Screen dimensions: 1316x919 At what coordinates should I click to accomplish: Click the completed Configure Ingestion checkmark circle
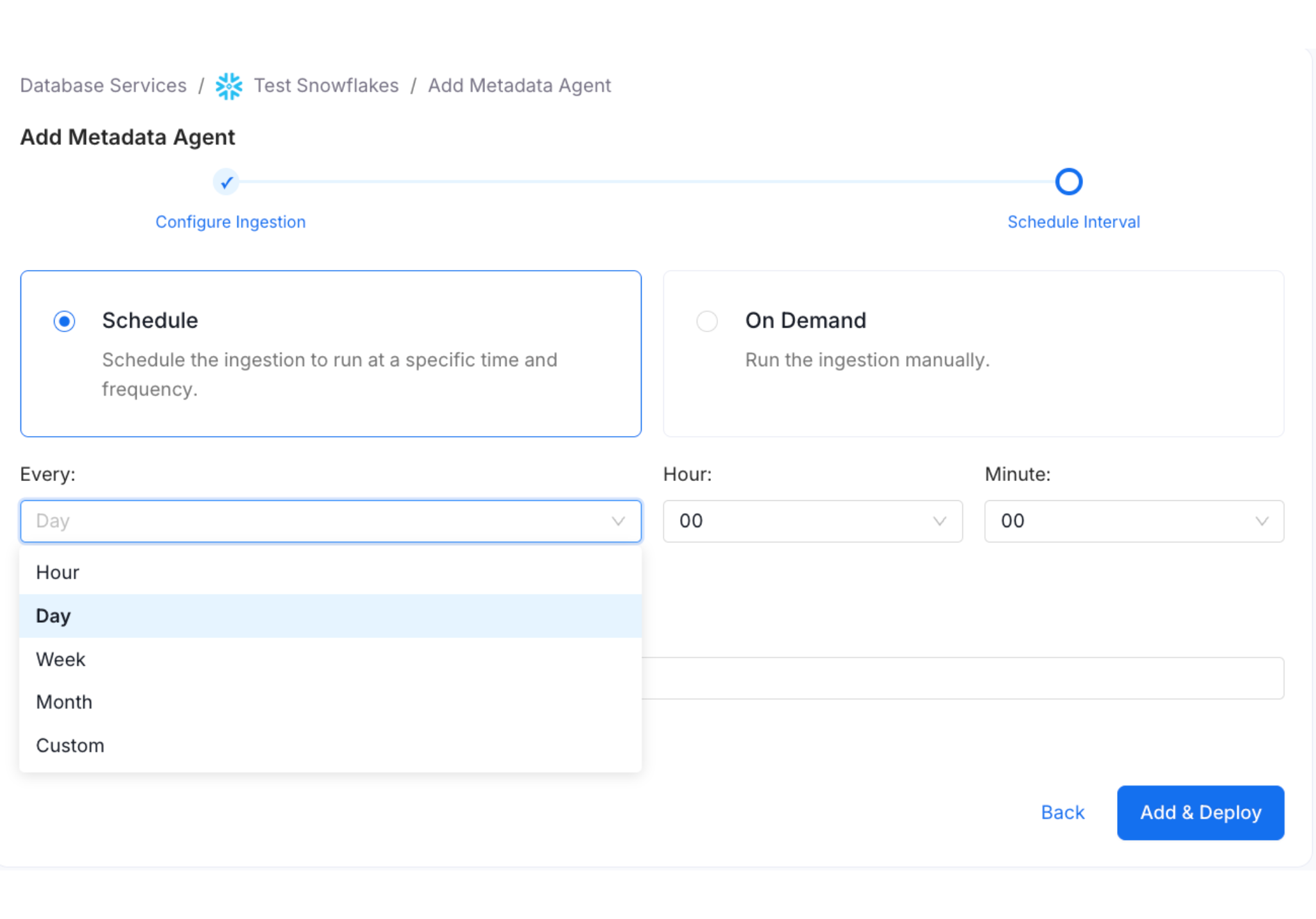coord(226,181)
